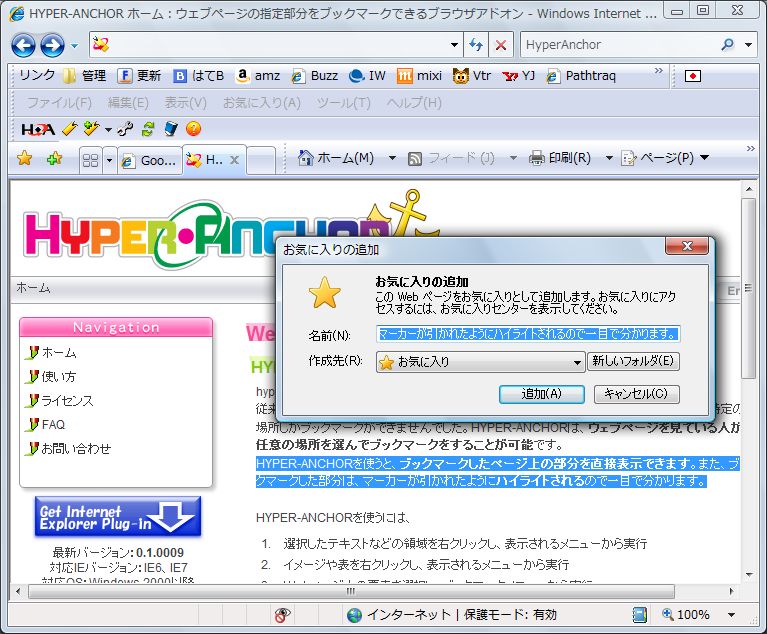The image size is (767, 634).
Task: Open HyperAnchor settings wrench icon
Action: 126,129
